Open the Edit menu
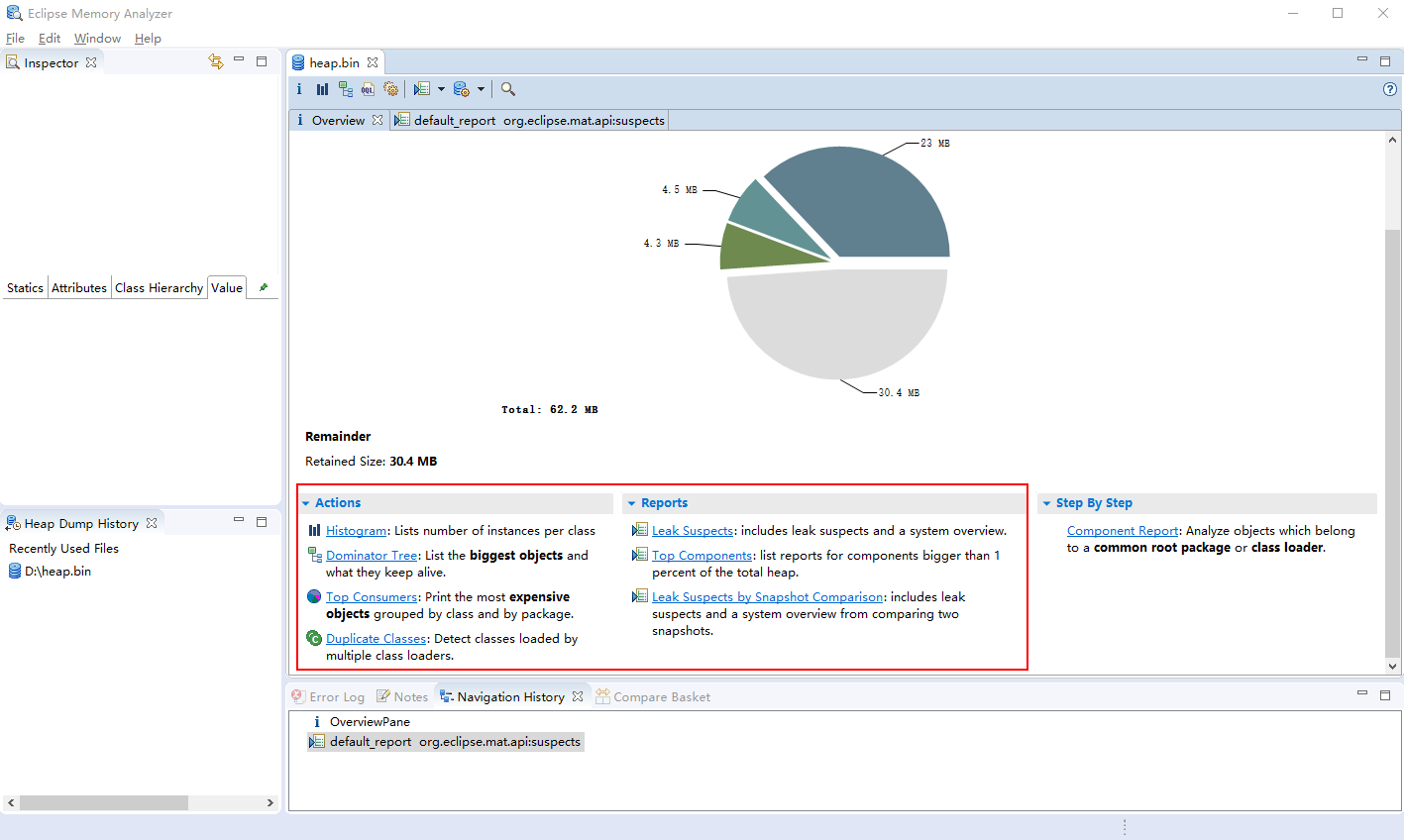Viewport: 1404px width, 840px height. click(x=50, y=38)
